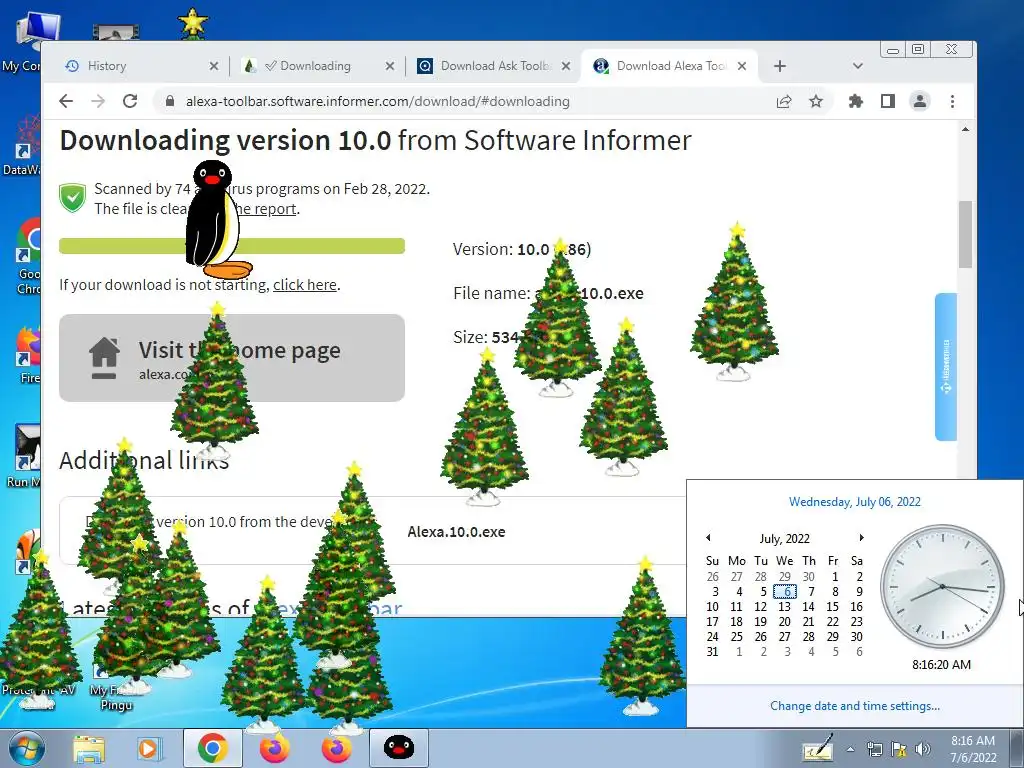This screenshot has height=768, width=1024.
Task: Click the analog clock face
Action: [x=942, y=586]
